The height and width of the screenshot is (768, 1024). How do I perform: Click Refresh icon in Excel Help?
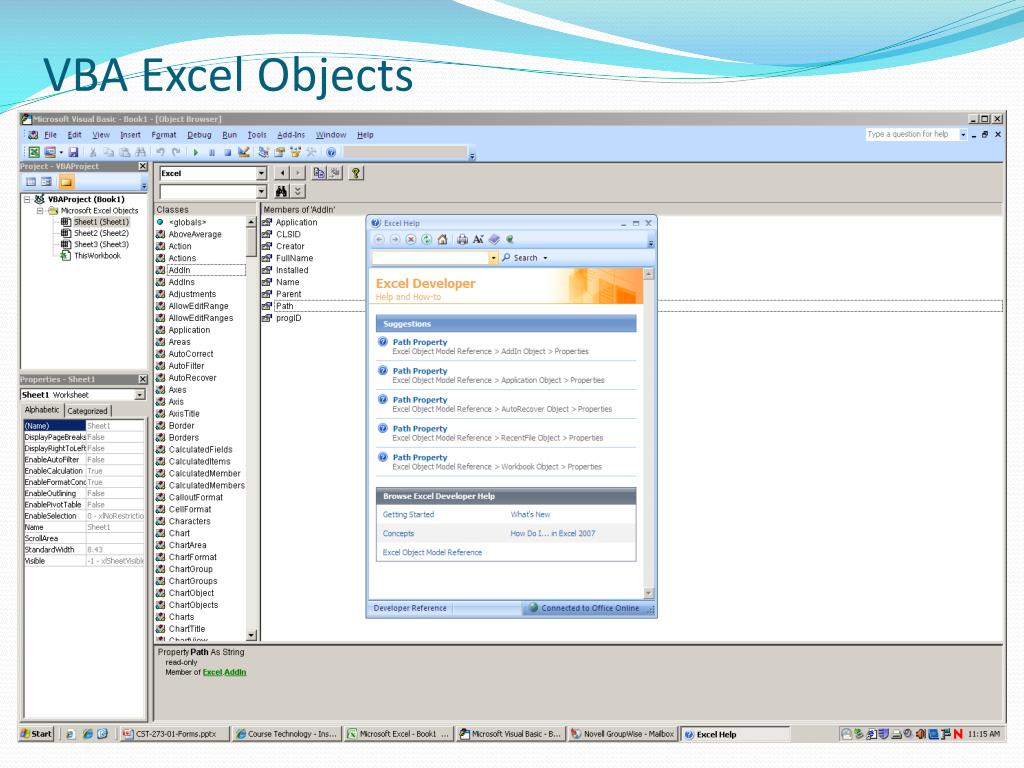pyautogui.click(x=426, y=240)
